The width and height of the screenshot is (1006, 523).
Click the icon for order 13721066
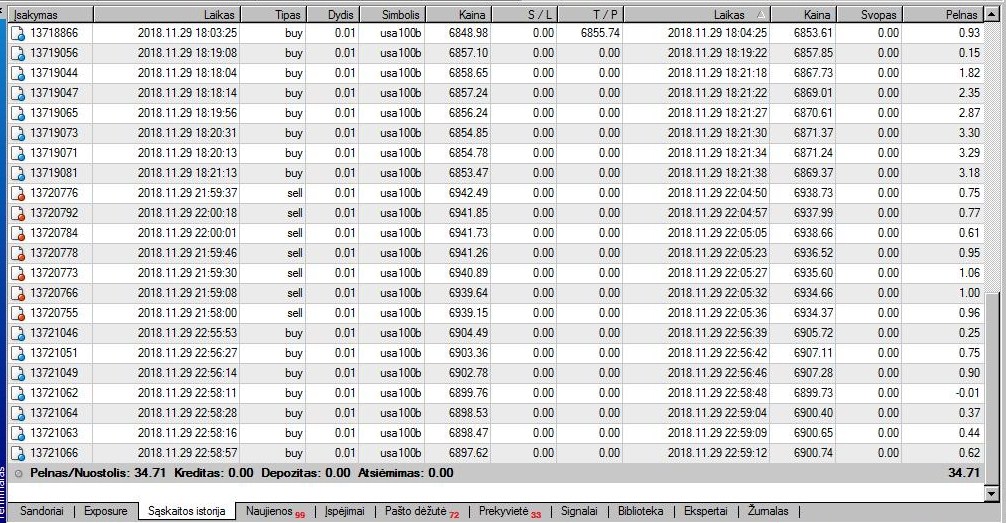17,453
